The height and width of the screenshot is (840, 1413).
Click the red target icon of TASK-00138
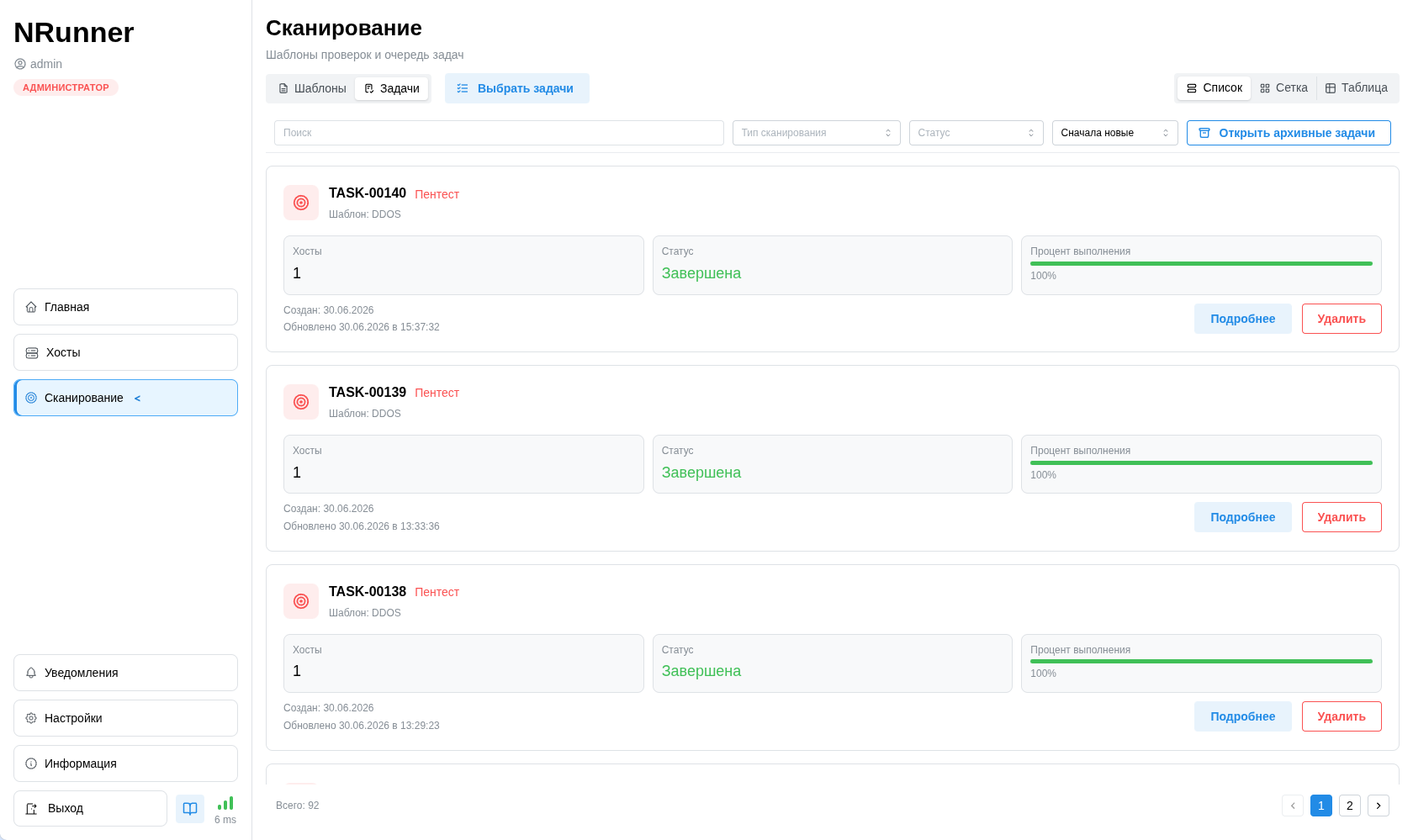301,601
